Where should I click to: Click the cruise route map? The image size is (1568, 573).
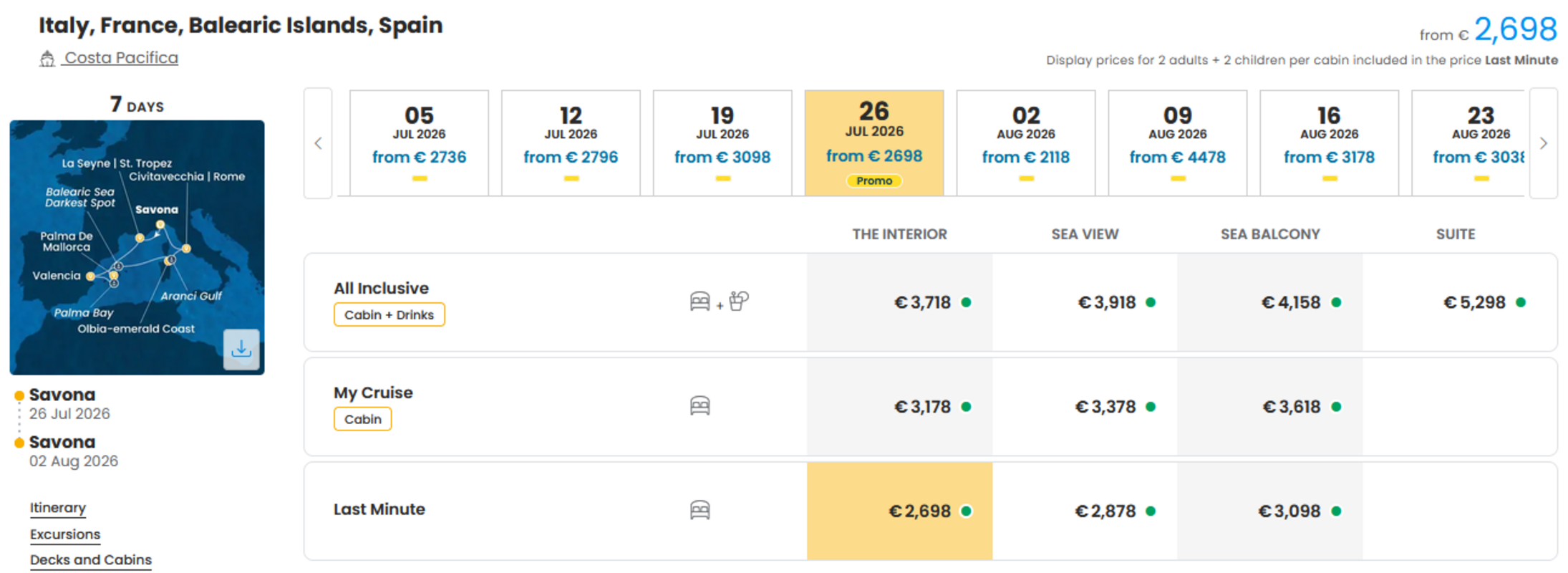(137, 247)
